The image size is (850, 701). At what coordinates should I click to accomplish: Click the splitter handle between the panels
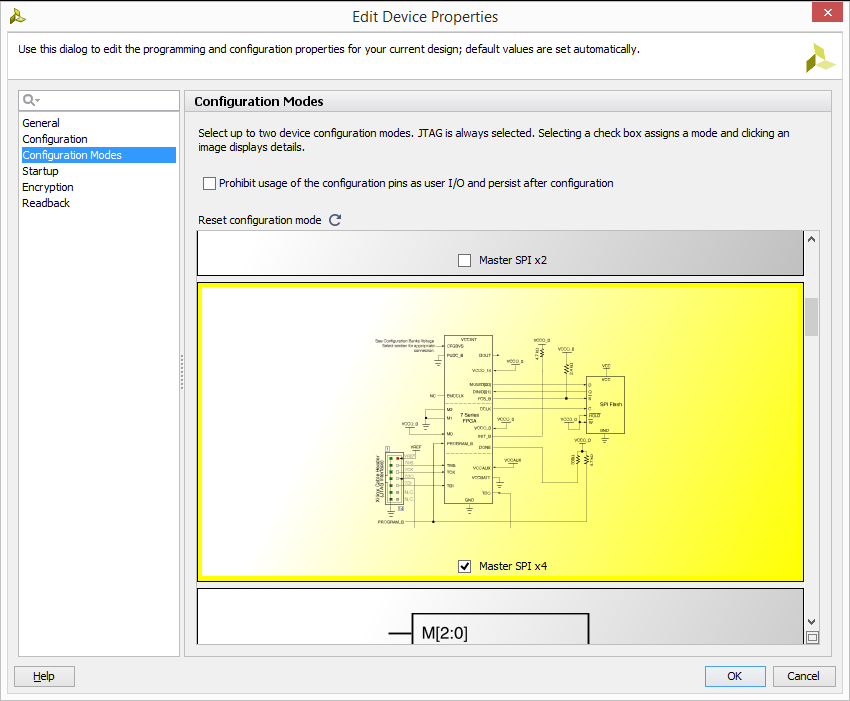click(182, 372)
